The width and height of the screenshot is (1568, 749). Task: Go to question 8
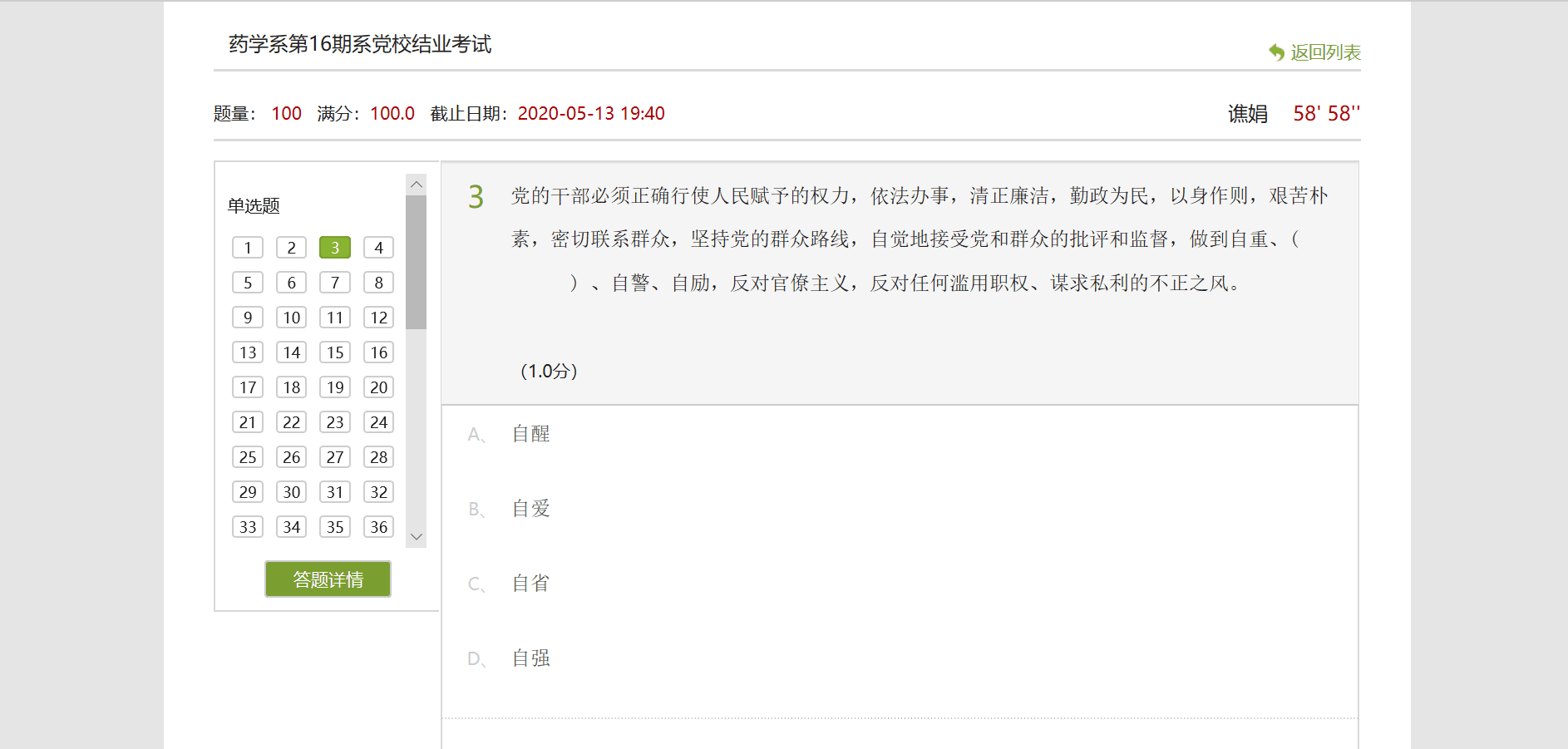click(x=378, y=283)
